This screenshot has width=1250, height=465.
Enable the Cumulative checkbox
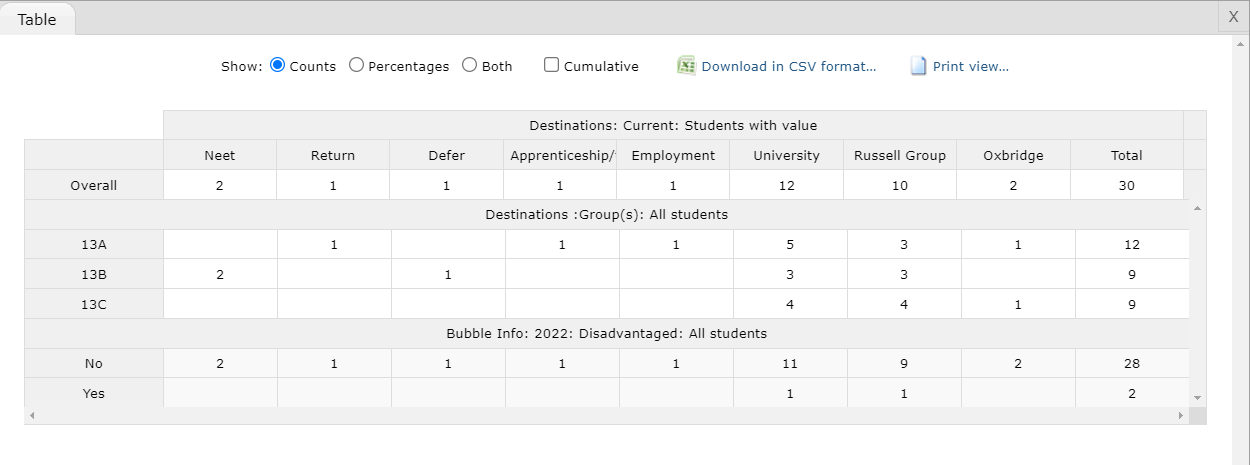click(551, 65)
